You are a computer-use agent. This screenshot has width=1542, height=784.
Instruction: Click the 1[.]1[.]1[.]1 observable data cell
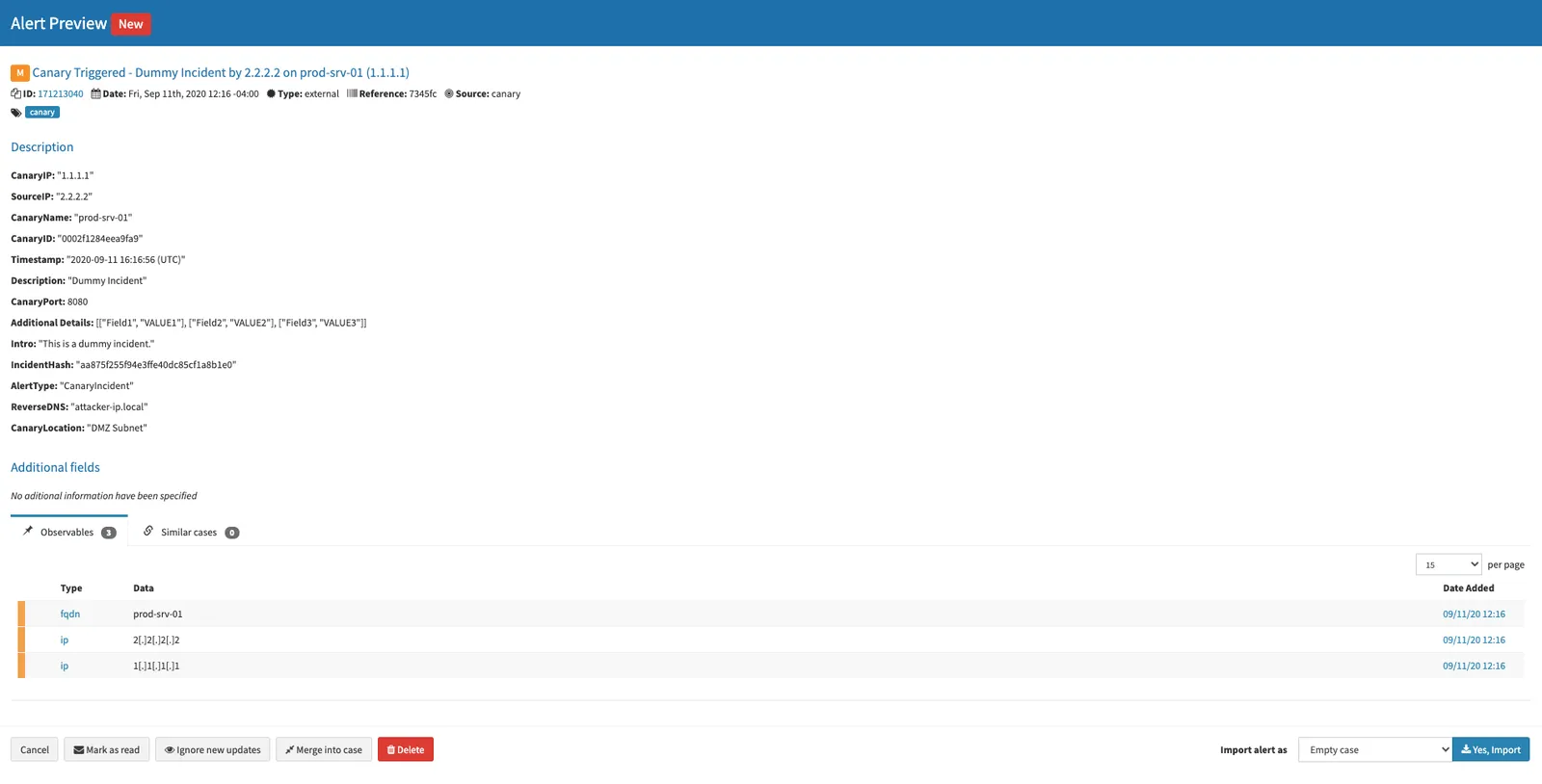pyautogui.click(x=156, y=666)
